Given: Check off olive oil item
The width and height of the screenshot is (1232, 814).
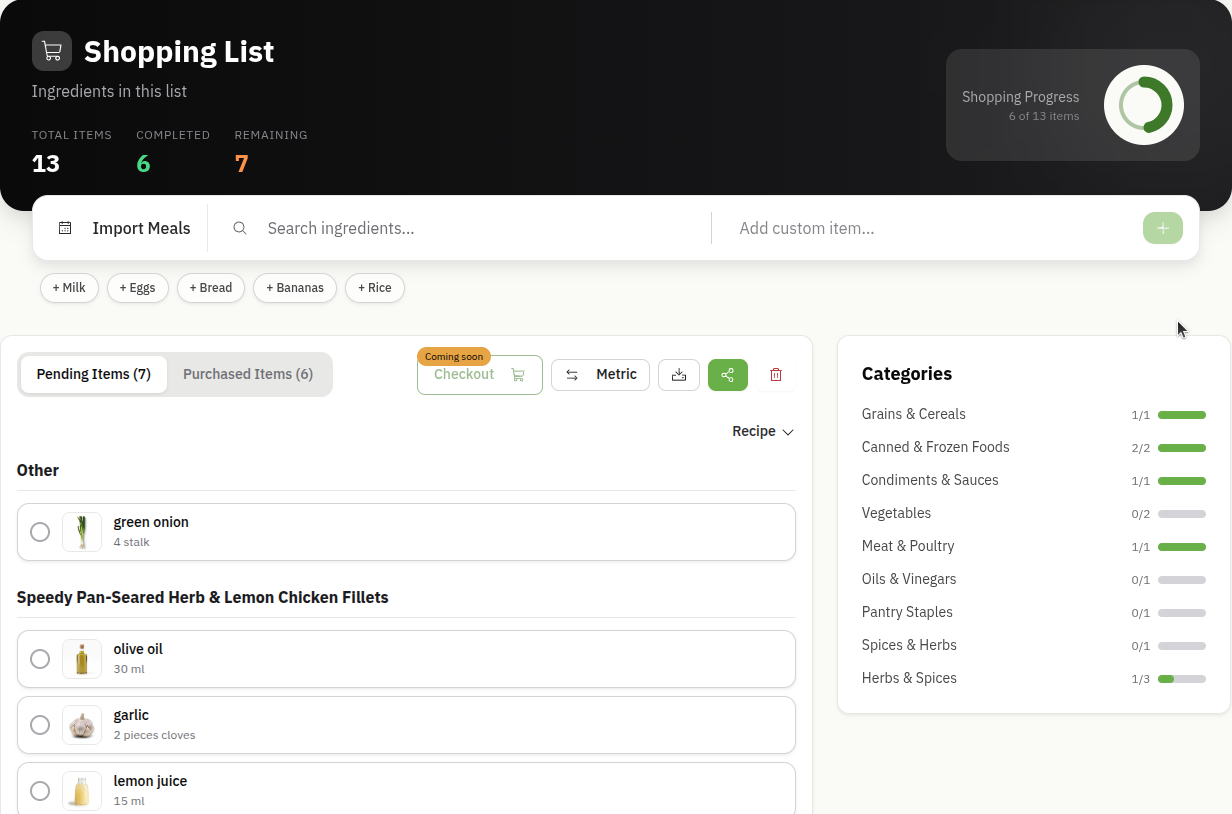Looking at the screenshot, I should (40, 659).
